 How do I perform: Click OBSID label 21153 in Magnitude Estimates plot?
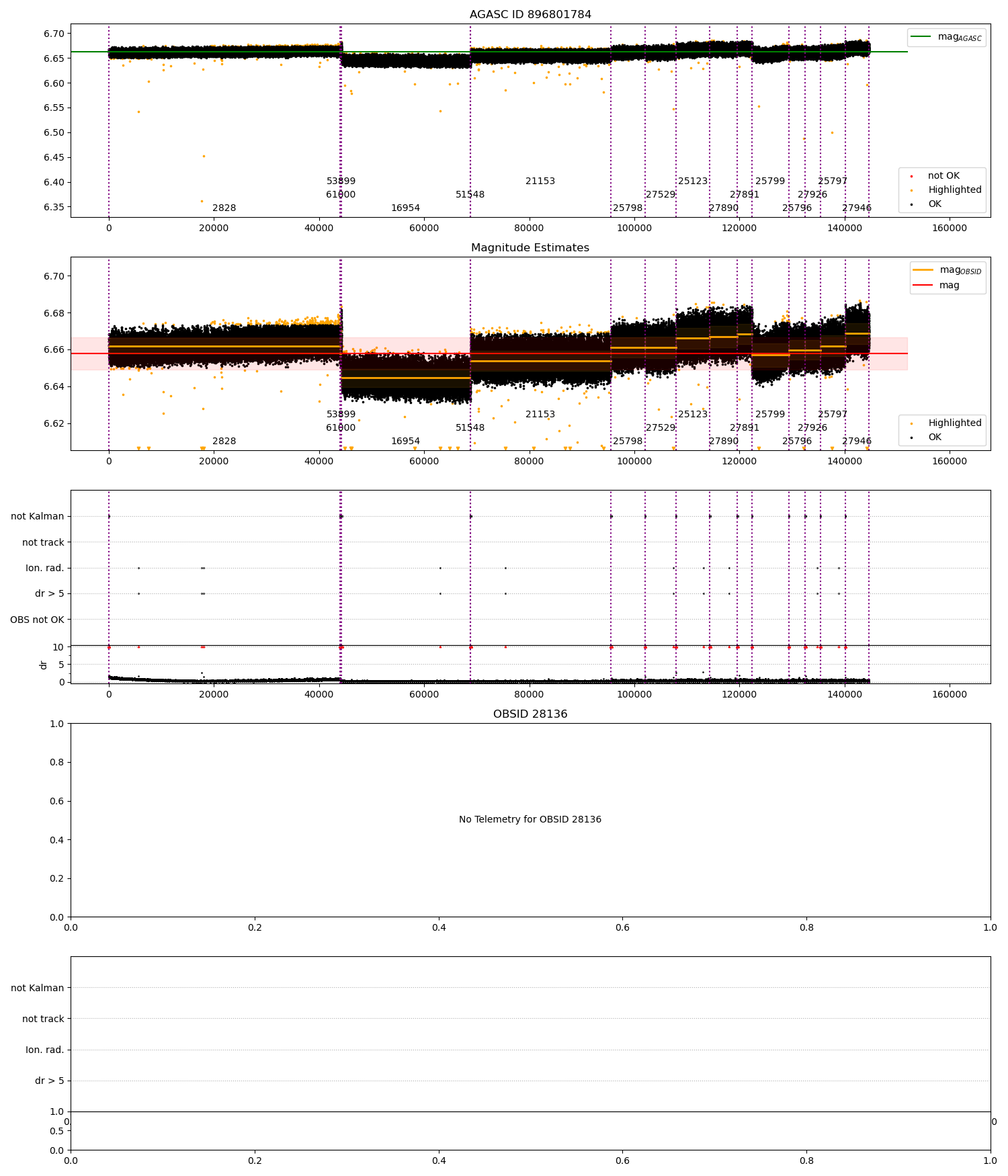point(540,415)
